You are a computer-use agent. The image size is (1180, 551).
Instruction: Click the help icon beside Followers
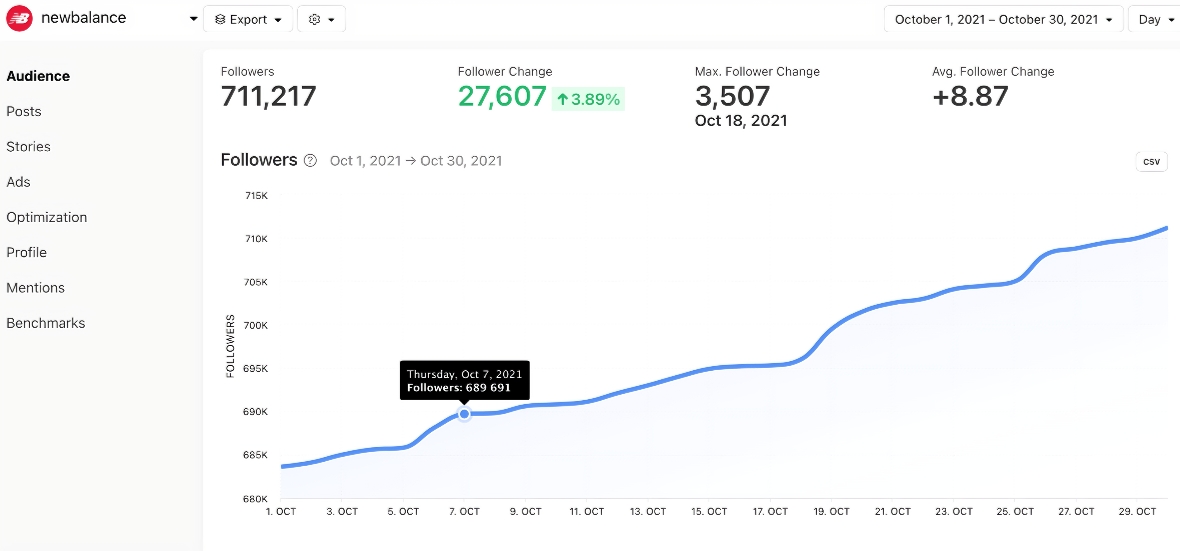tap(310, 160)
